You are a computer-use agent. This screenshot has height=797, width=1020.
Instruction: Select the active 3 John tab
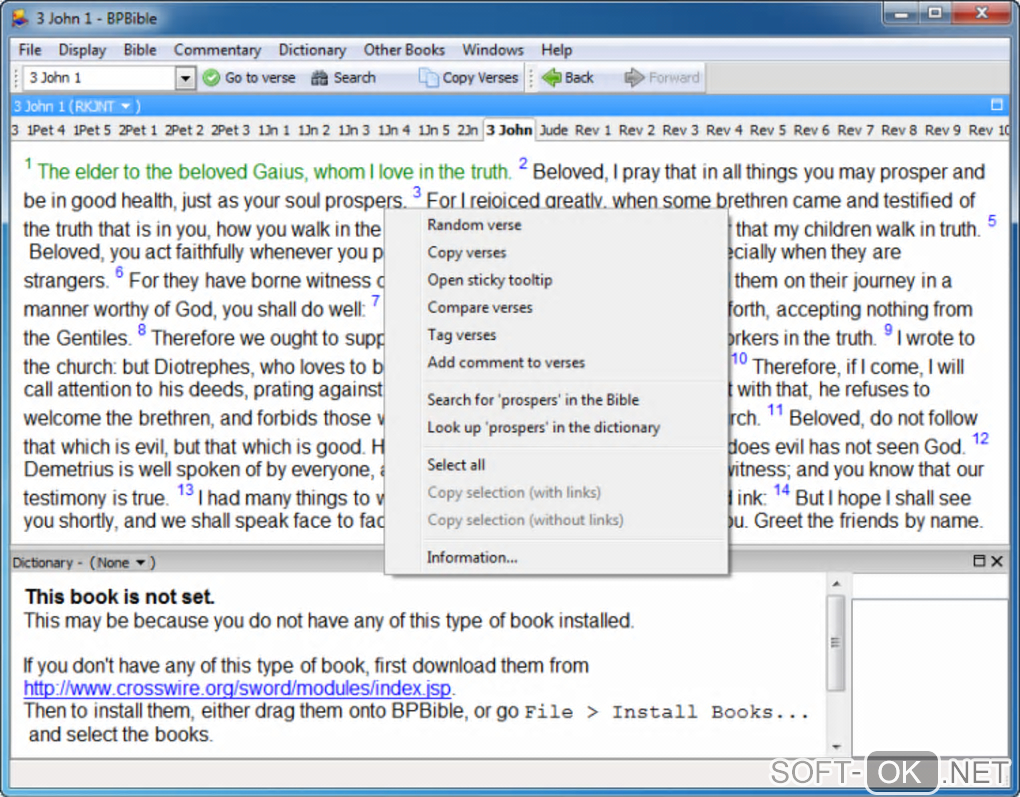click(509, 130)
